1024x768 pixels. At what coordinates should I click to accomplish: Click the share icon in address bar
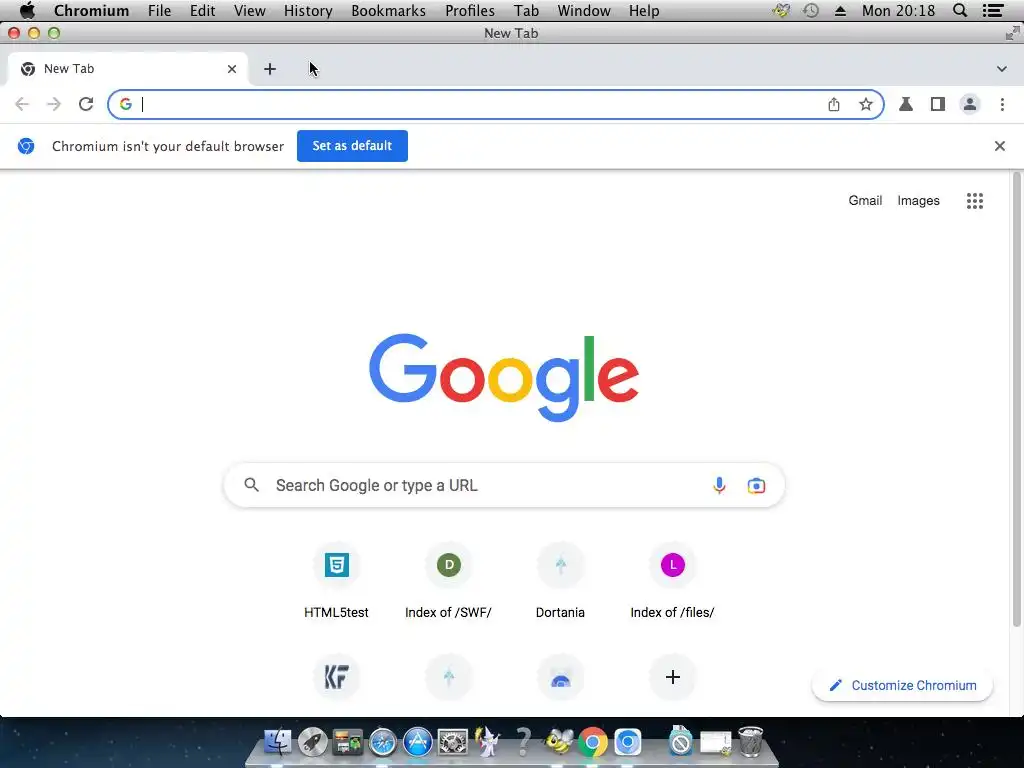[x=834, y=104]
